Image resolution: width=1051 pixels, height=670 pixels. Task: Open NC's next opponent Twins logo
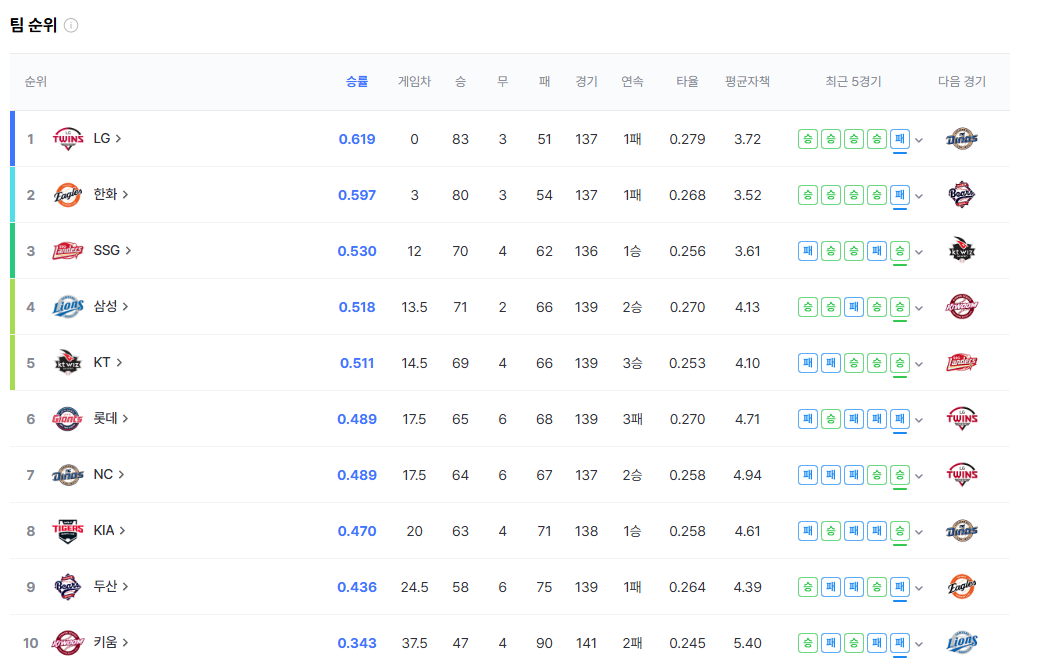(x=961, y=474)
